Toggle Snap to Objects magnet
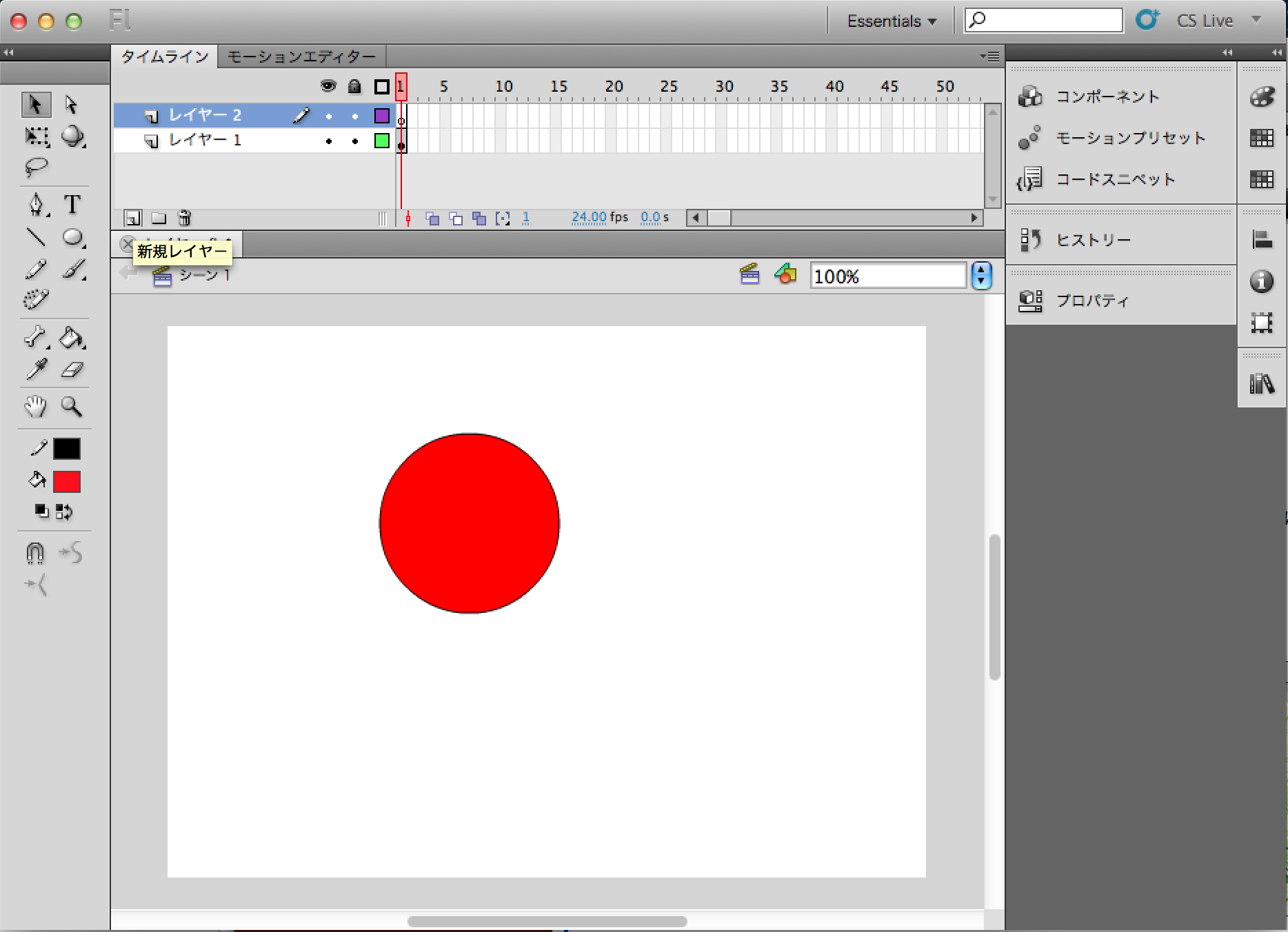This screenshot has width=1288, height=932. pyautogui.click(x=35, y=553)
